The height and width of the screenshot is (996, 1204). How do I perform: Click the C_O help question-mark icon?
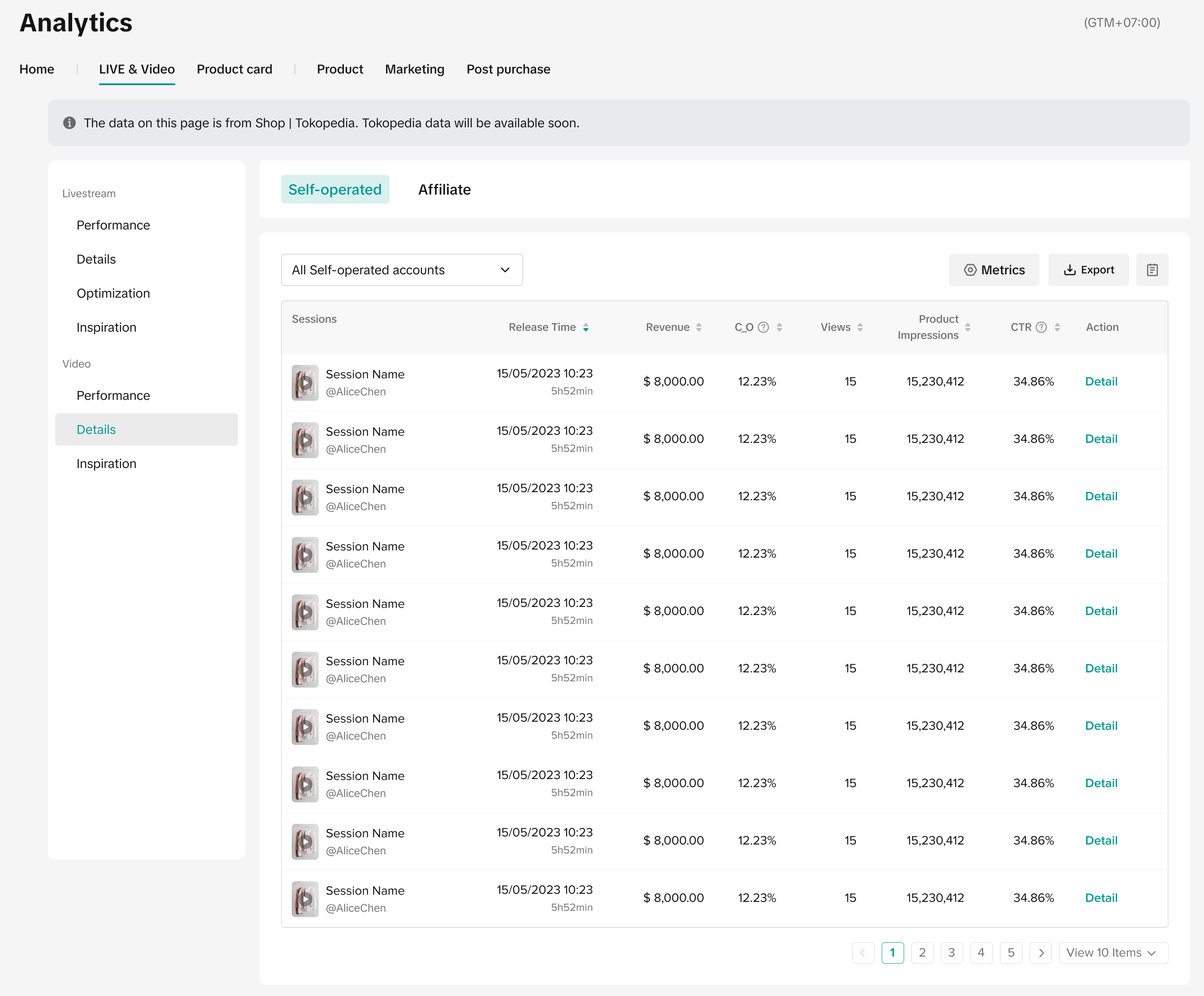point(763,327)
